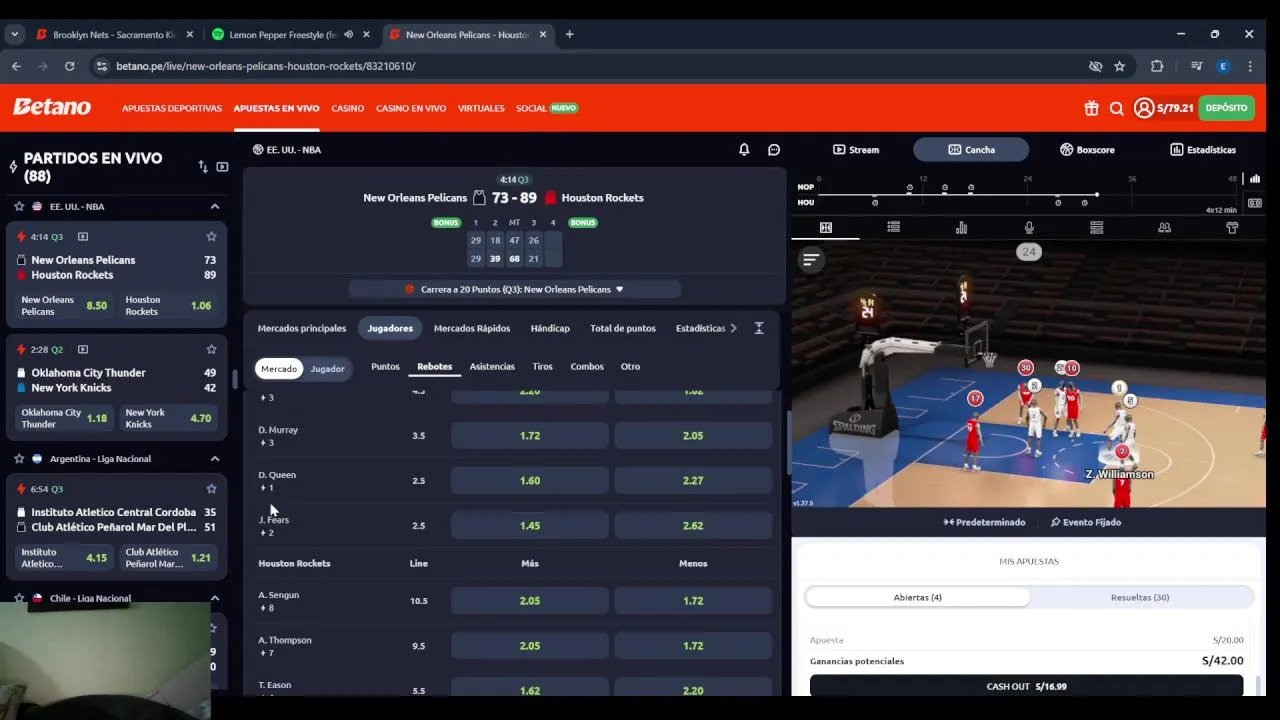The height and width of the screenshot is (720, 1280).
Task: Click the match timeline current position marker
Action: tap(1097, 194)
